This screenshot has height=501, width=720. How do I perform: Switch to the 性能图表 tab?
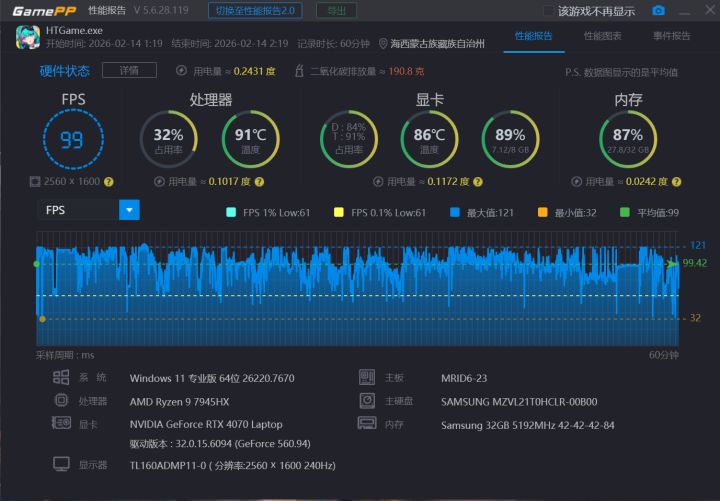[x=602, y=36]
